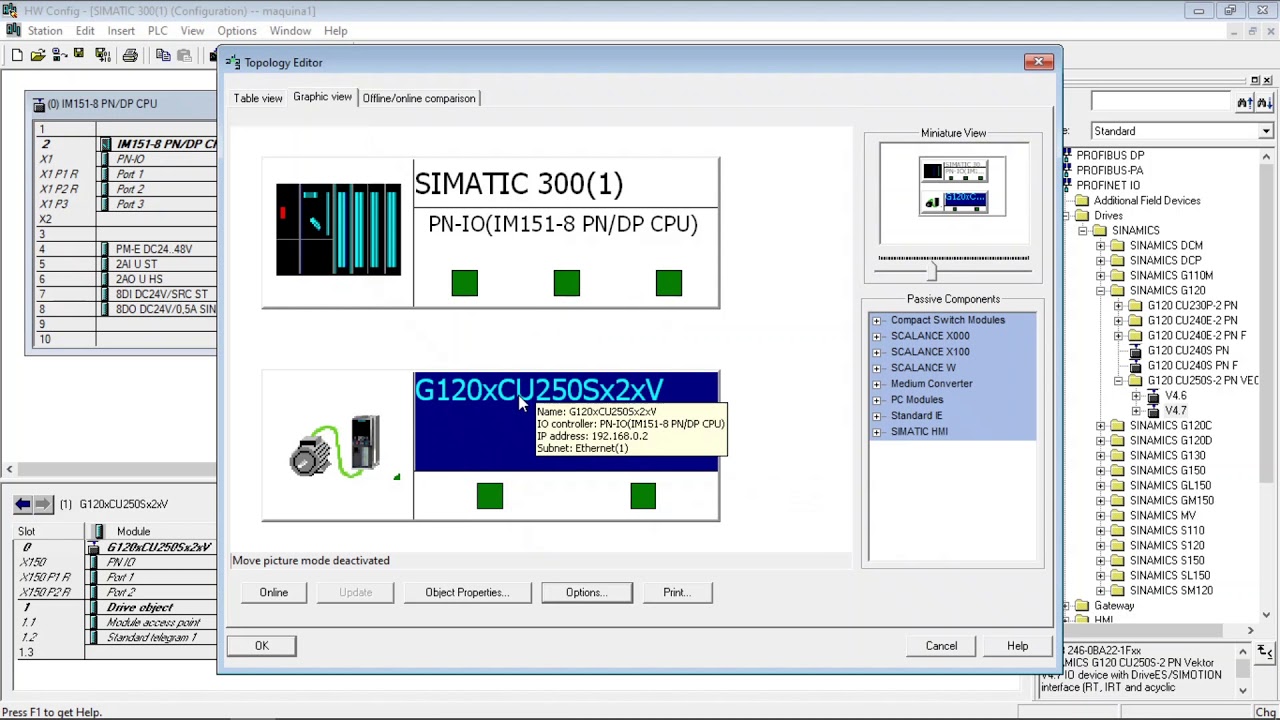This screenshot has width=1280, height=720.
Task: Click the Copy toolbar icon
Action: coord(163,55)
